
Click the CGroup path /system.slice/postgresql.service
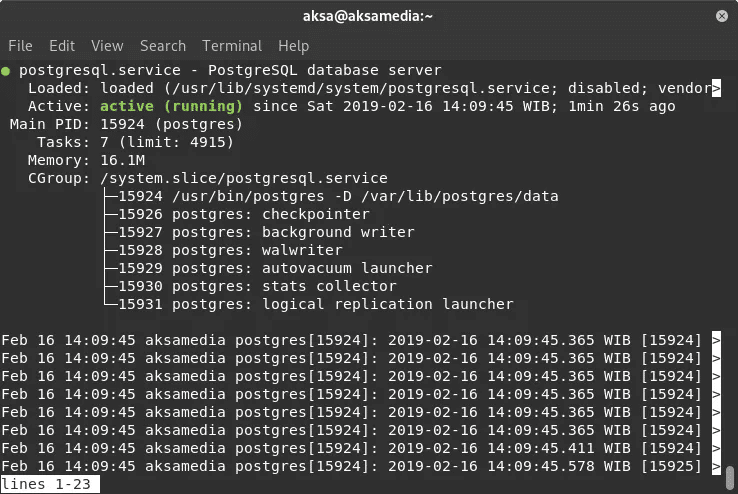(x=244, y=178)
